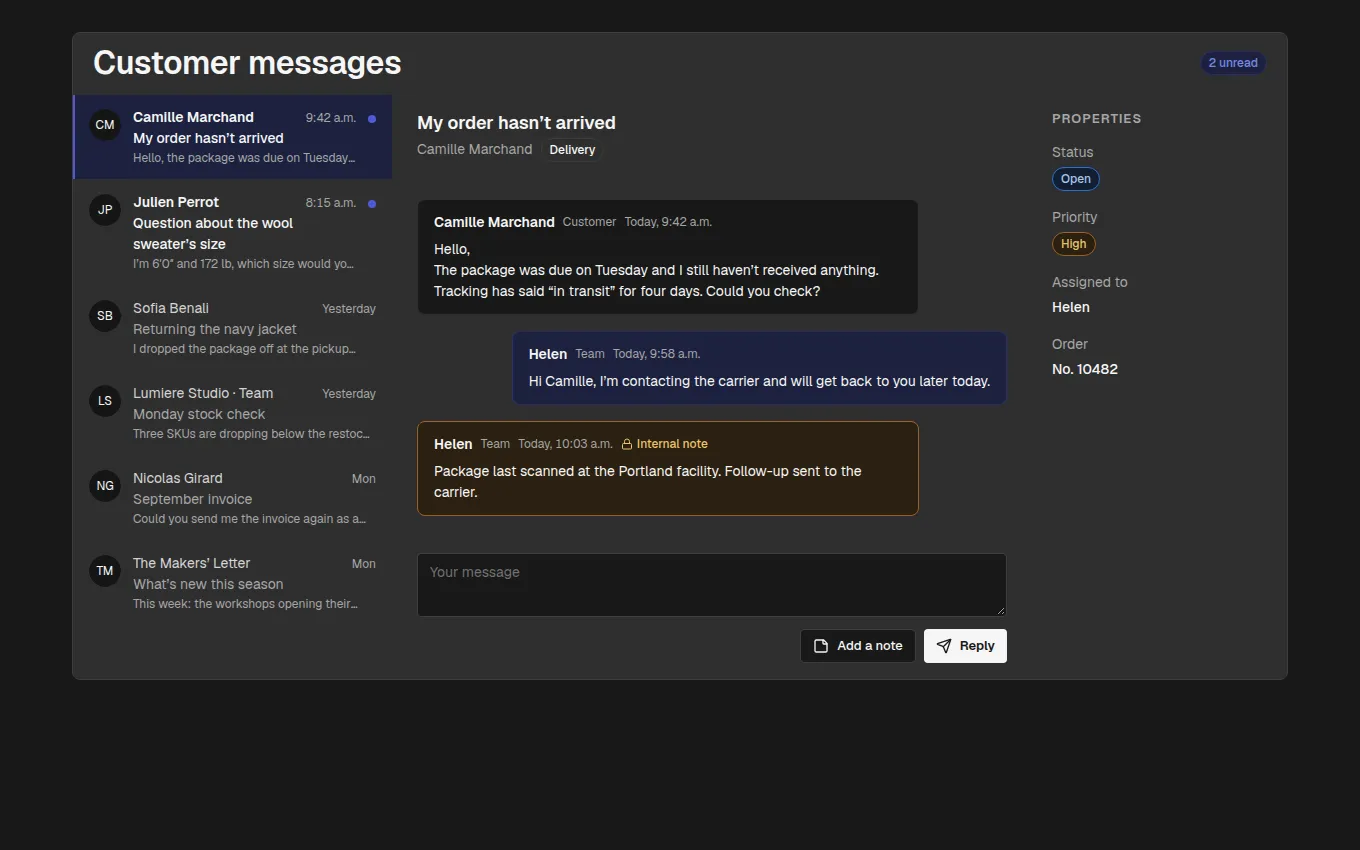This screenshot has width=1360, height=850.
Task: Click the lock icon beside Internal note
Action: click(x=627, y=444)
